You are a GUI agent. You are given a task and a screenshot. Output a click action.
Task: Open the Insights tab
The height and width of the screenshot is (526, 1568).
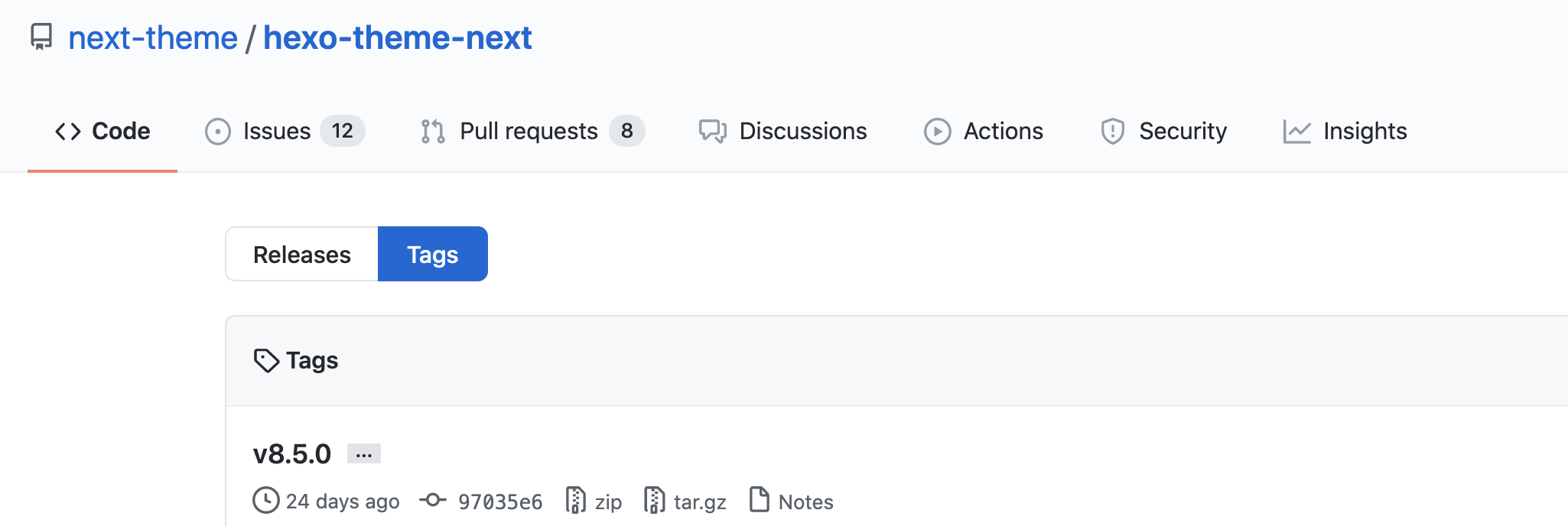click(x=1365, y=131)
